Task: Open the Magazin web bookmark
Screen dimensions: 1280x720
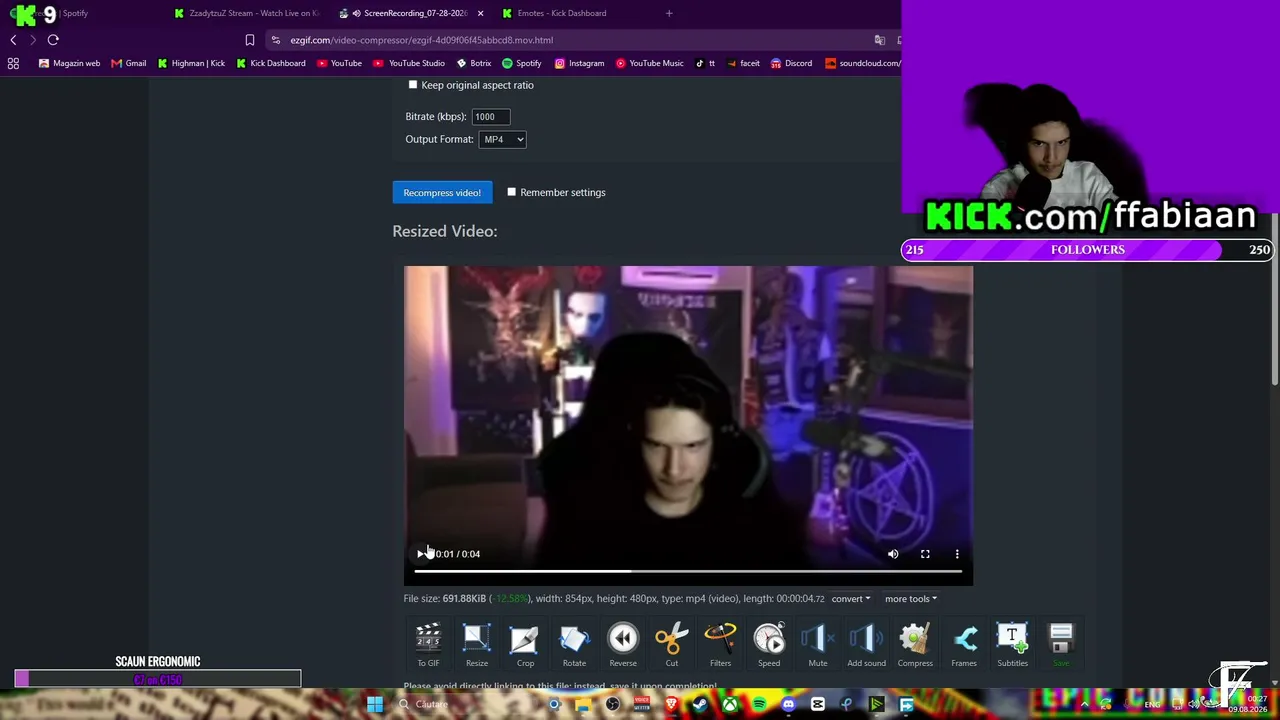Action: (69, 63)
